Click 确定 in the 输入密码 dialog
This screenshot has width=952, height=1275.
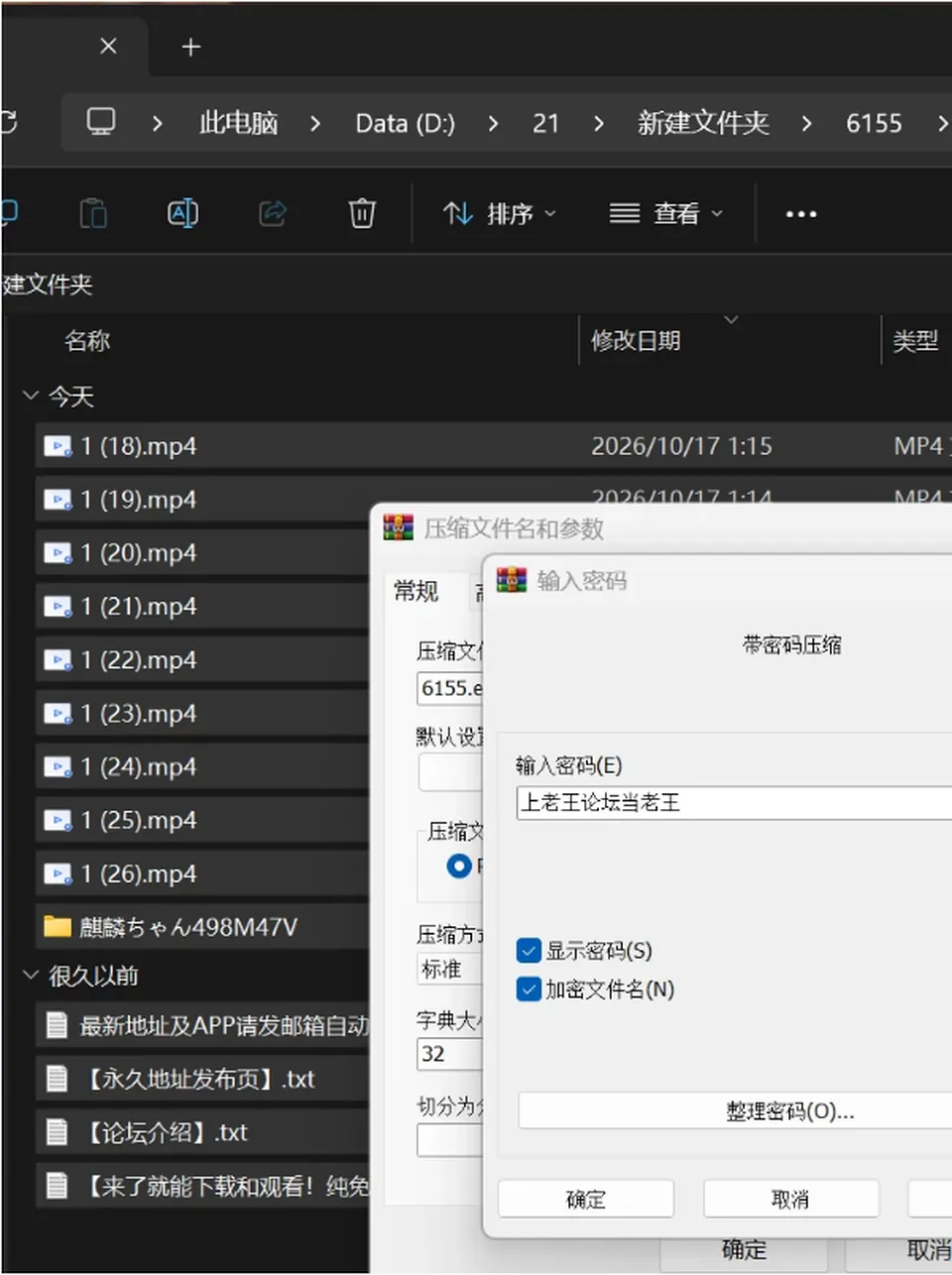(586, 1200)
